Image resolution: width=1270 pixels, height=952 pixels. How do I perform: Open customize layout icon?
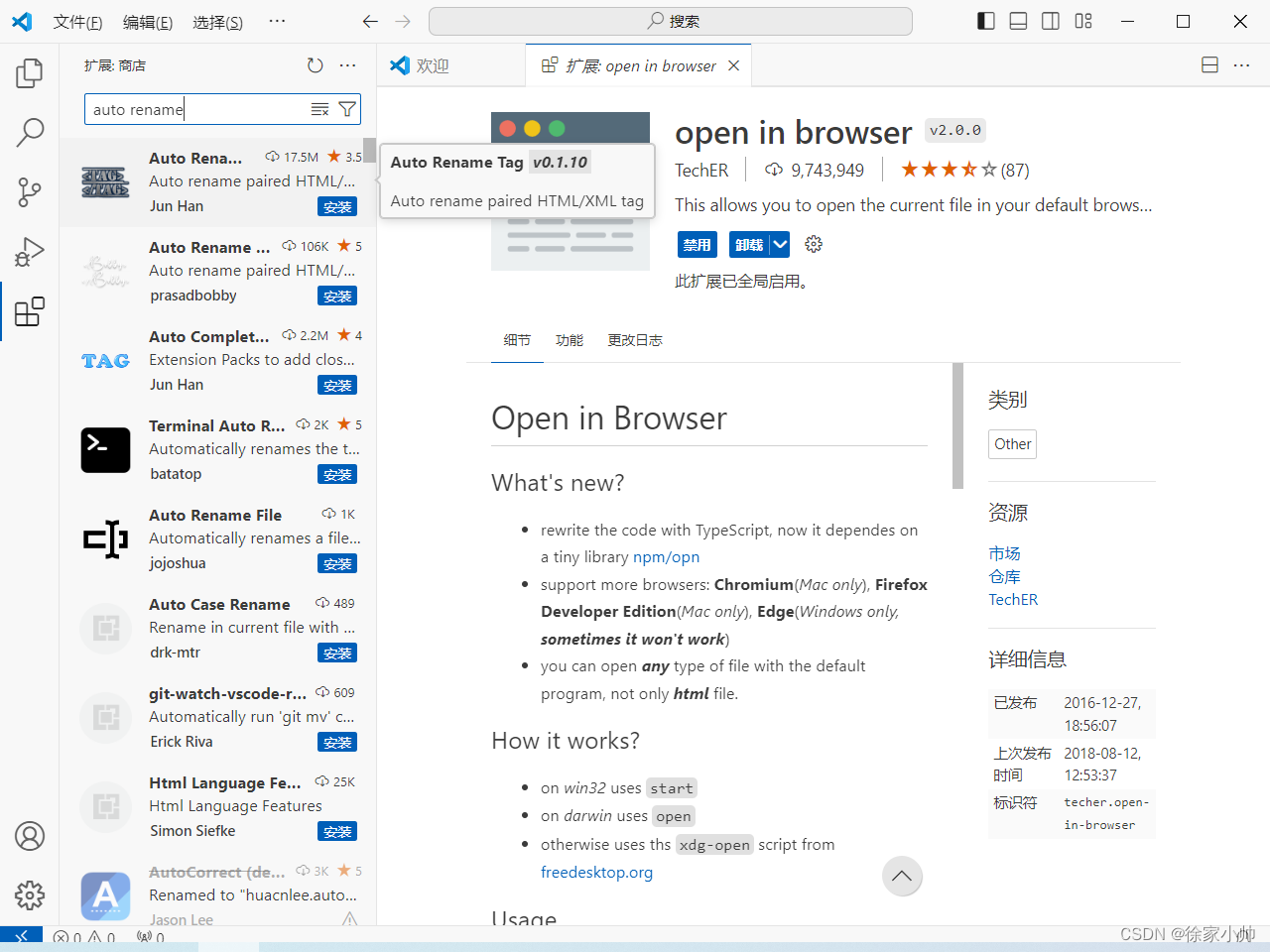coord(1083,21)
